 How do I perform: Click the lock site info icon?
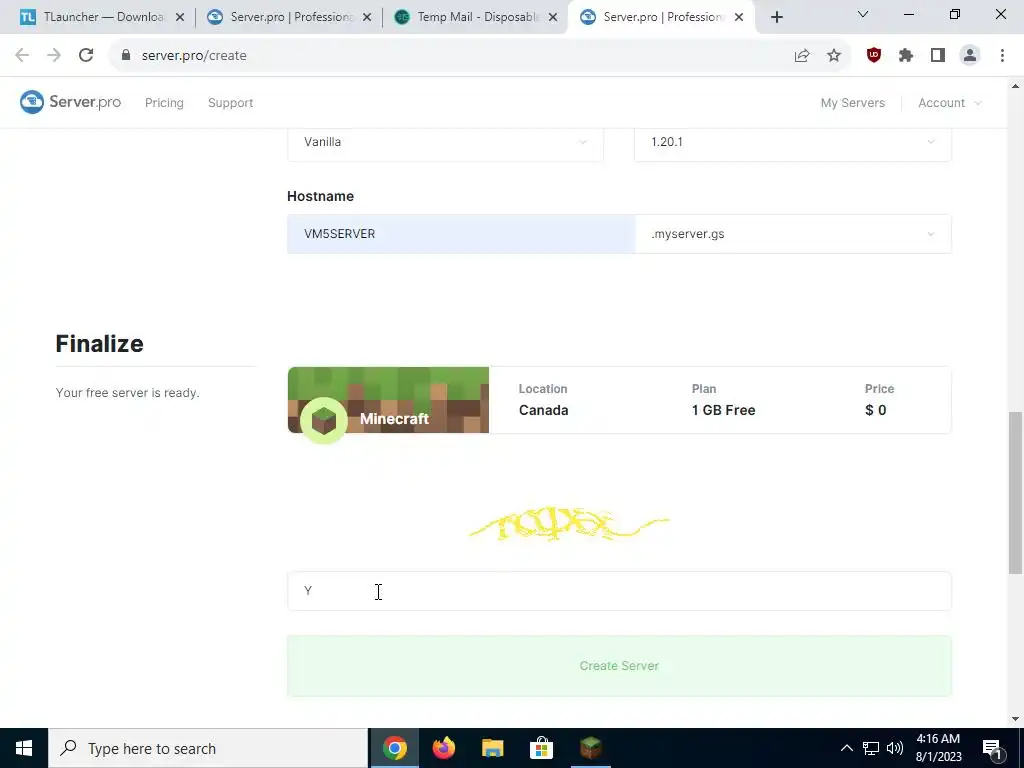coord(126,56)
